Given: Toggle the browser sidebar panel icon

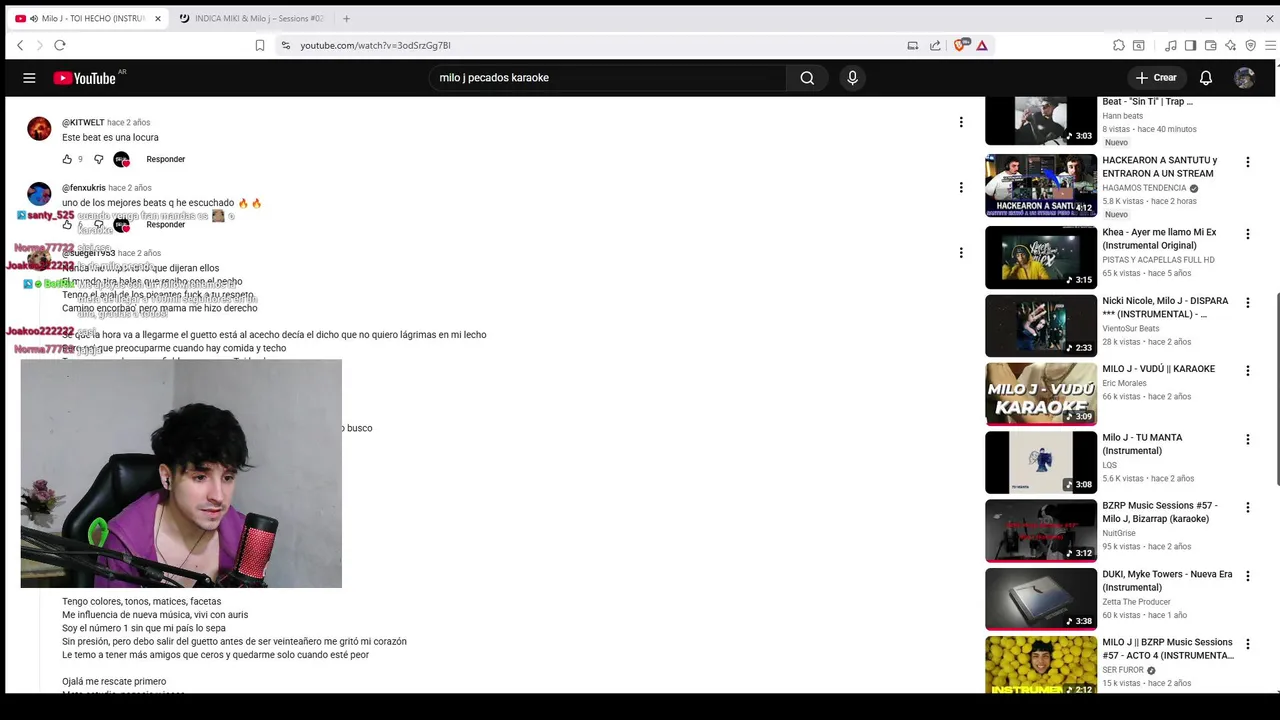Looking at the screenshot, I should [x=1190, y=45].
